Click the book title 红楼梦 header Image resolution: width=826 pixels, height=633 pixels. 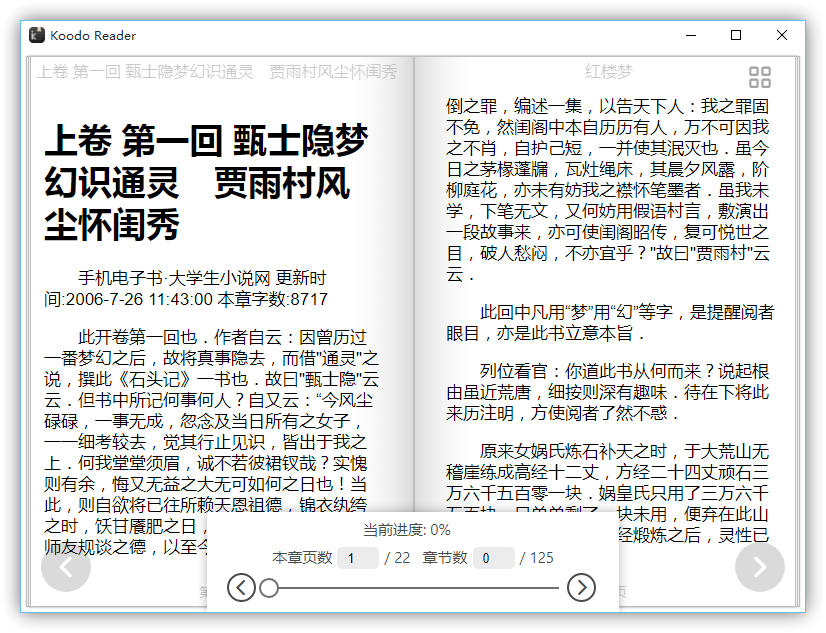coord(608,71)
